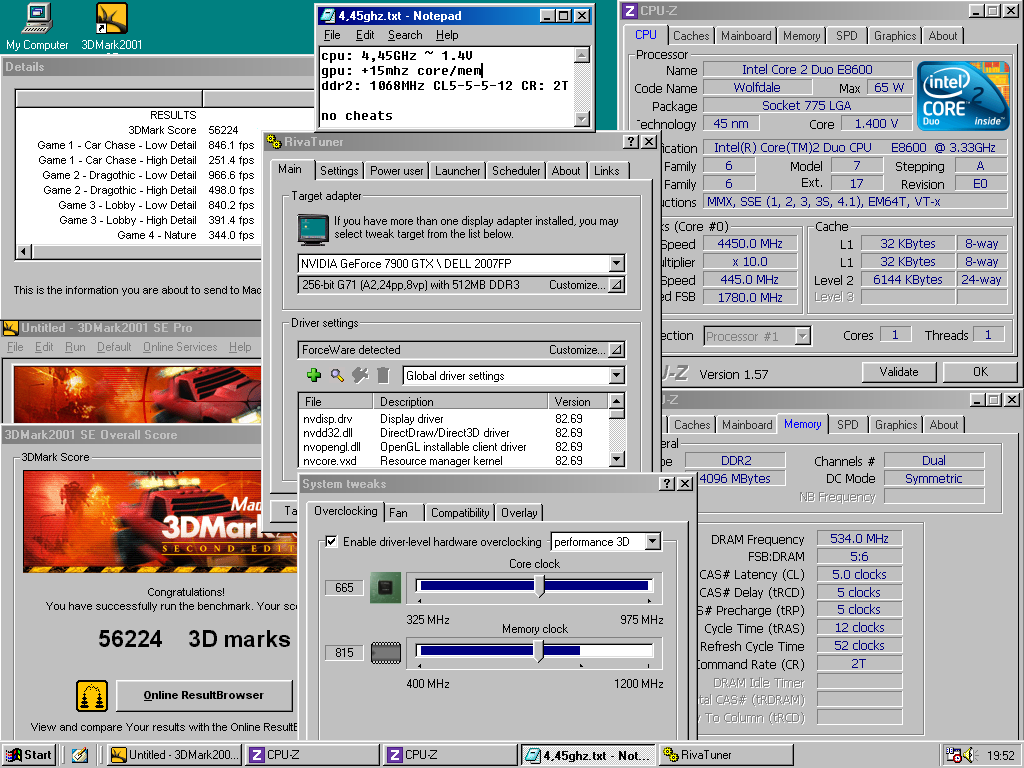Click the Details results horizontal scroll left arrow
Screen dimensions: 1024x768
point(24,251)
